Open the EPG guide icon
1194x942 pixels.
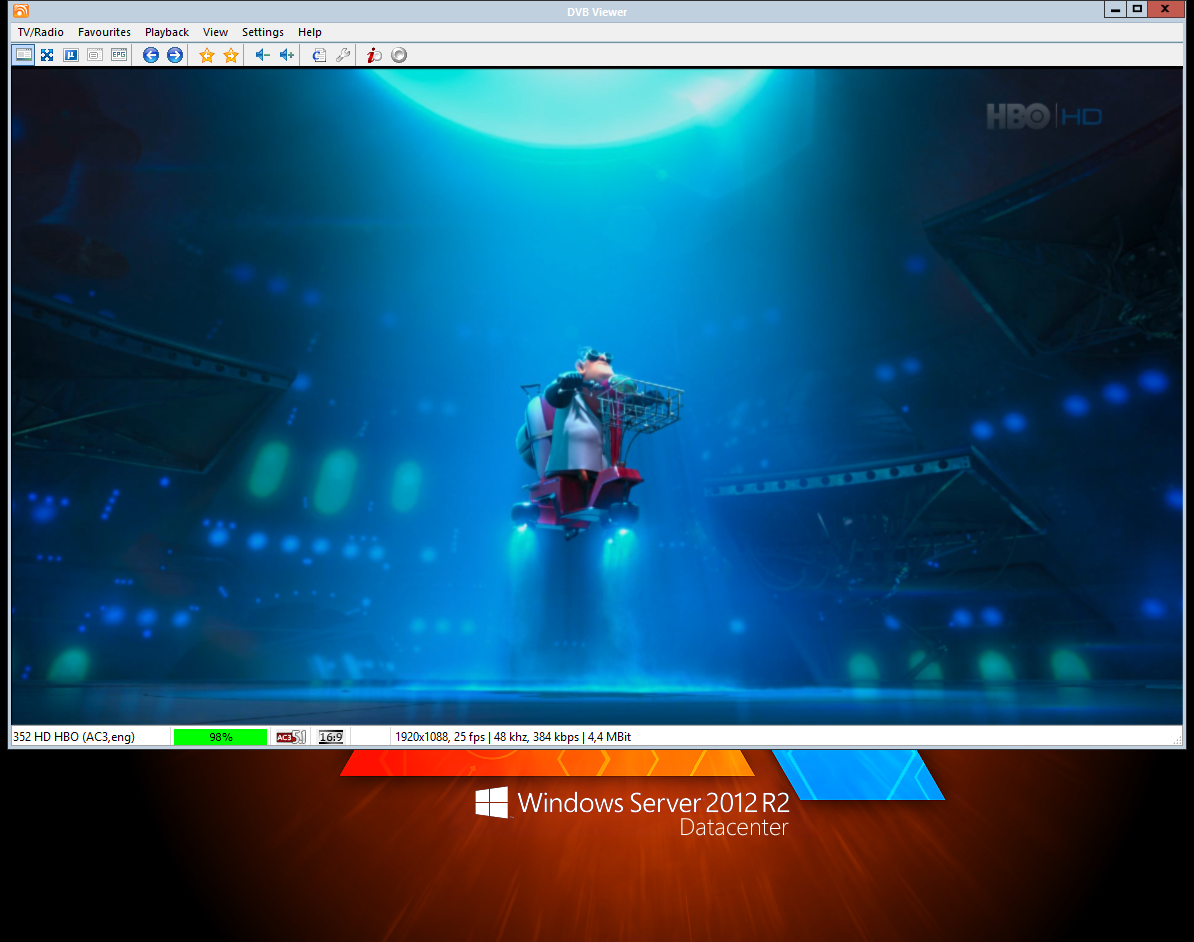119,55
